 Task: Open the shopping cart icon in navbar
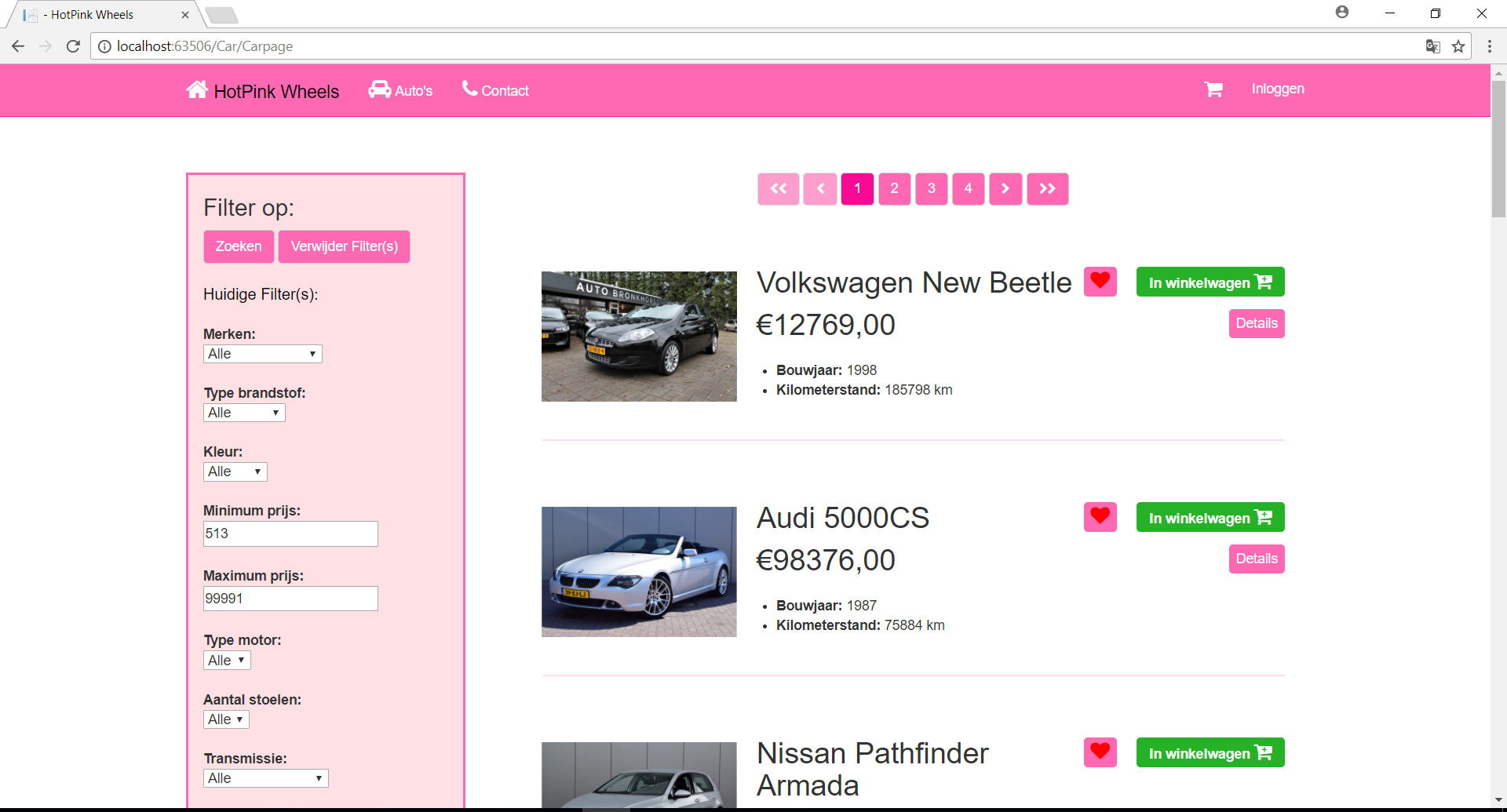[x=1213, y=89]
